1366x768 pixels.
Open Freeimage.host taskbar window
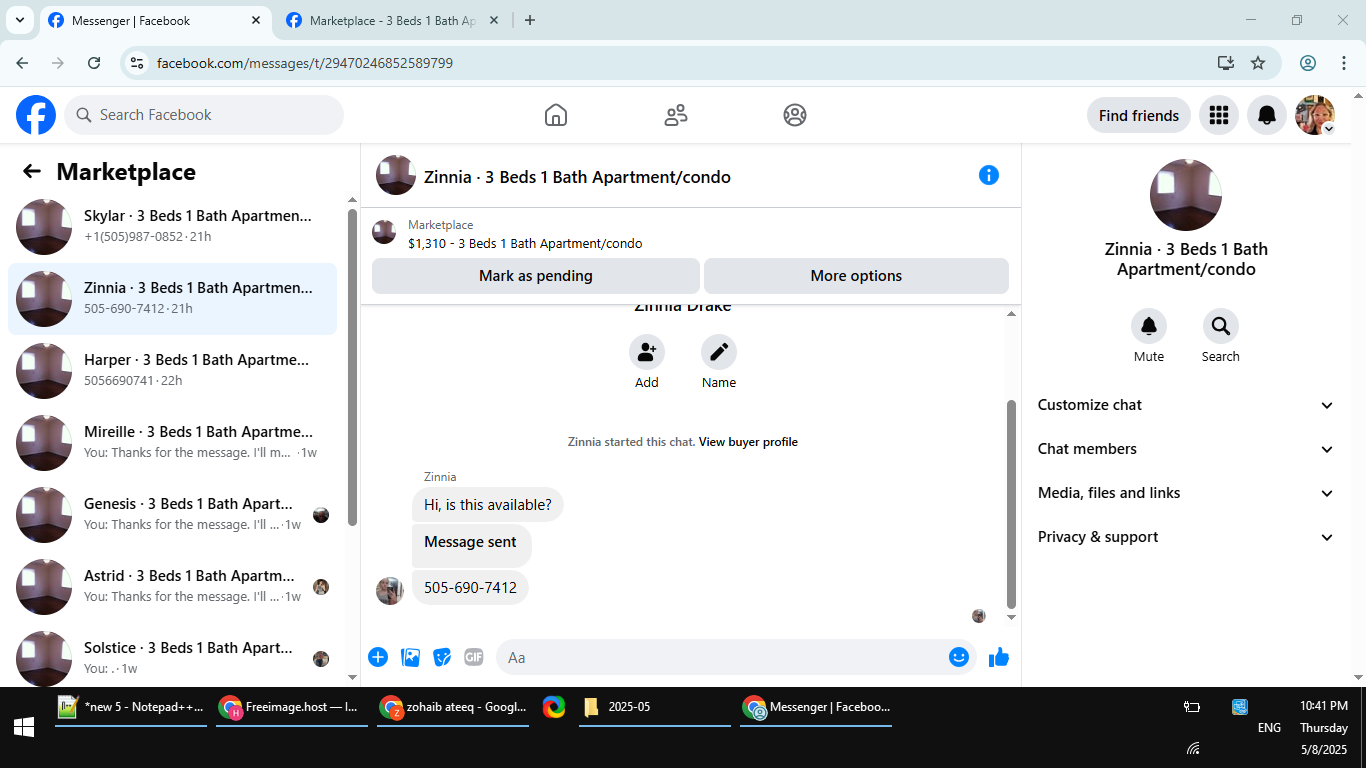click(x=292, y=707)
